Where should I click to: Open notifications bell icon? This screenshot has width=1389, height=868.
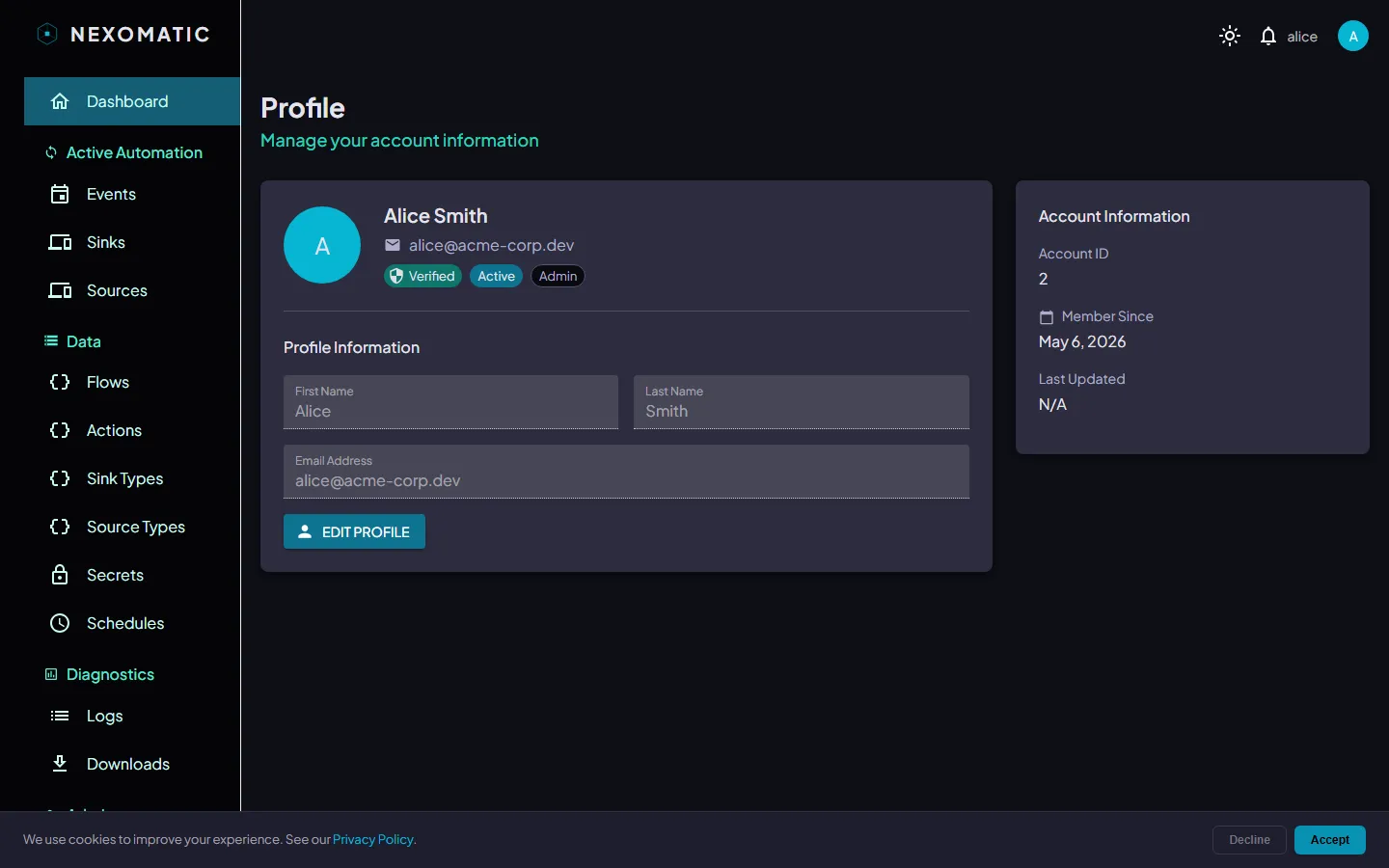[x=1268, y=37]
